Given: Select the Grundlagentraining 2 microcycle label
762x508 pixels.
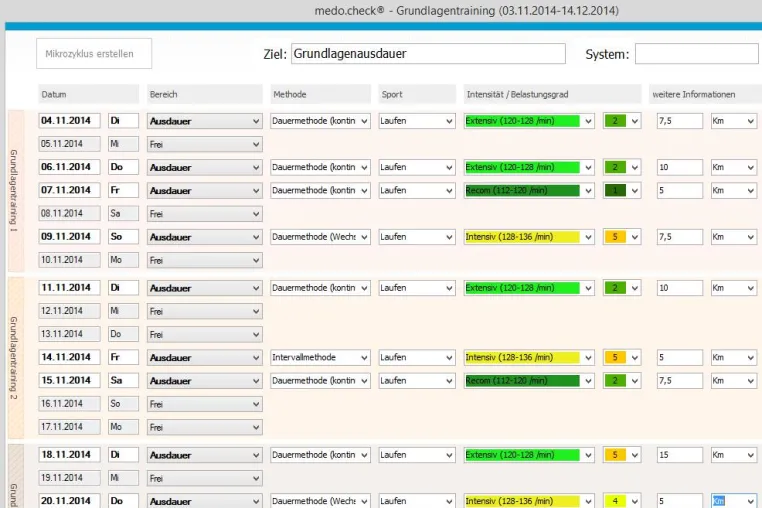Looking at the screenshot, I should (x=15, y=358).
